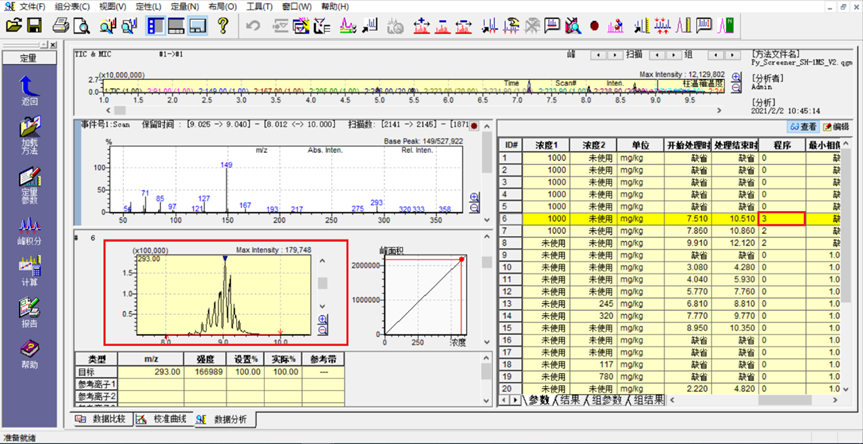This screenshot has width=863, height=444.
Task: Open 加载方法 in the left sidebar
Action: click(x=29, y=134)
